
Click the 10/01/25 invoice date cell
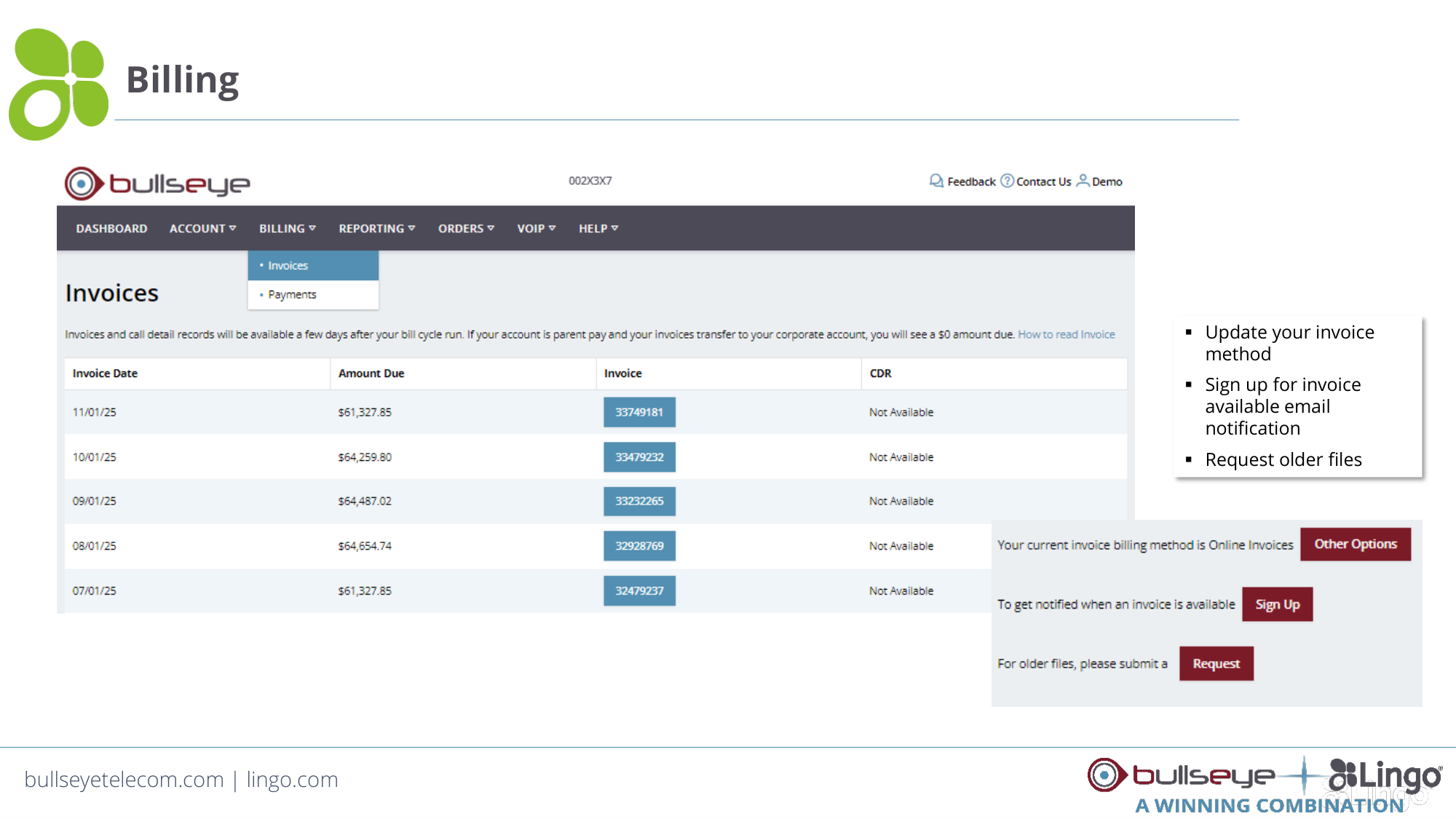point(94,457)
